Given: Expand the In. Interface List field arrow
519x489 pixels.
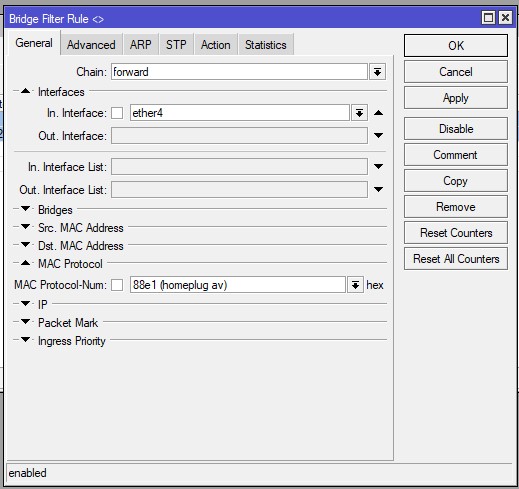Looking at the screenshot, I should pos(378,166).
